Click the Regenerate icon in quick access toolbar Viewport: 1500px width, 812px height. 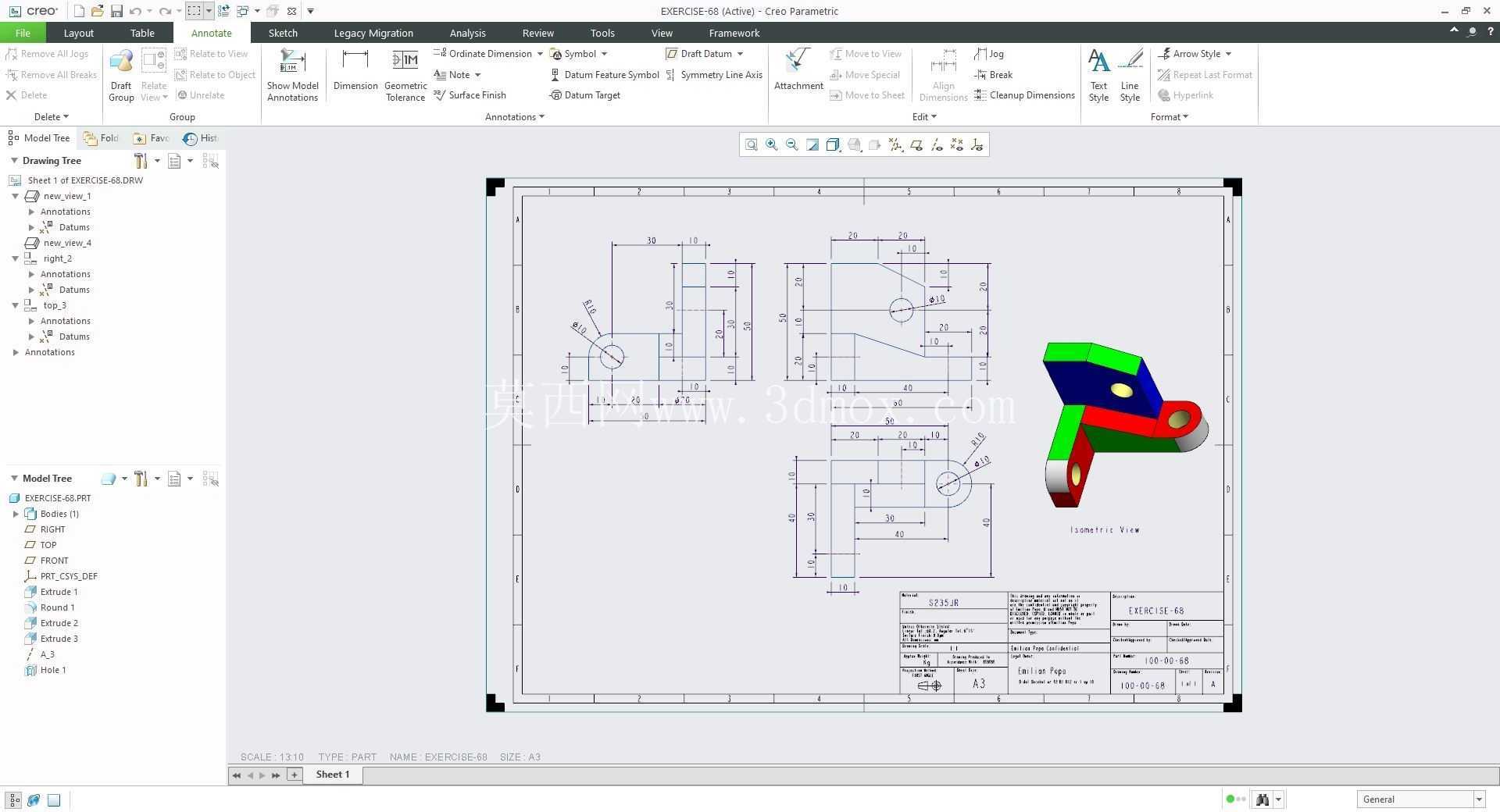[223, 11]
